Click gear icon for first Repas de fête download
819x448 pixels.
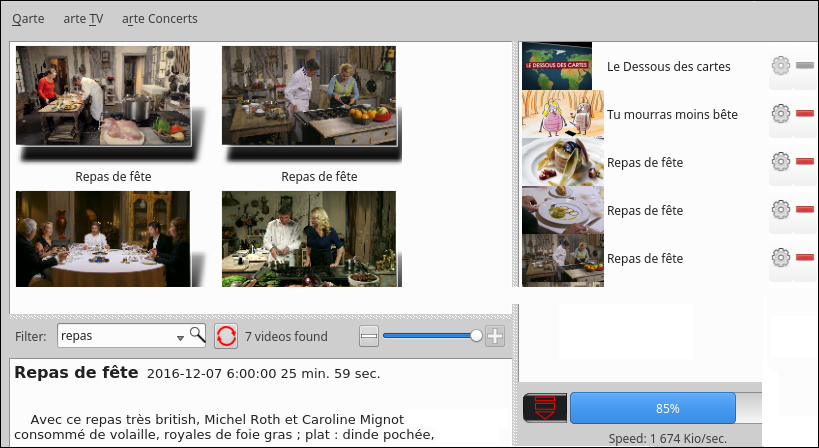click(x=781, y=162)
